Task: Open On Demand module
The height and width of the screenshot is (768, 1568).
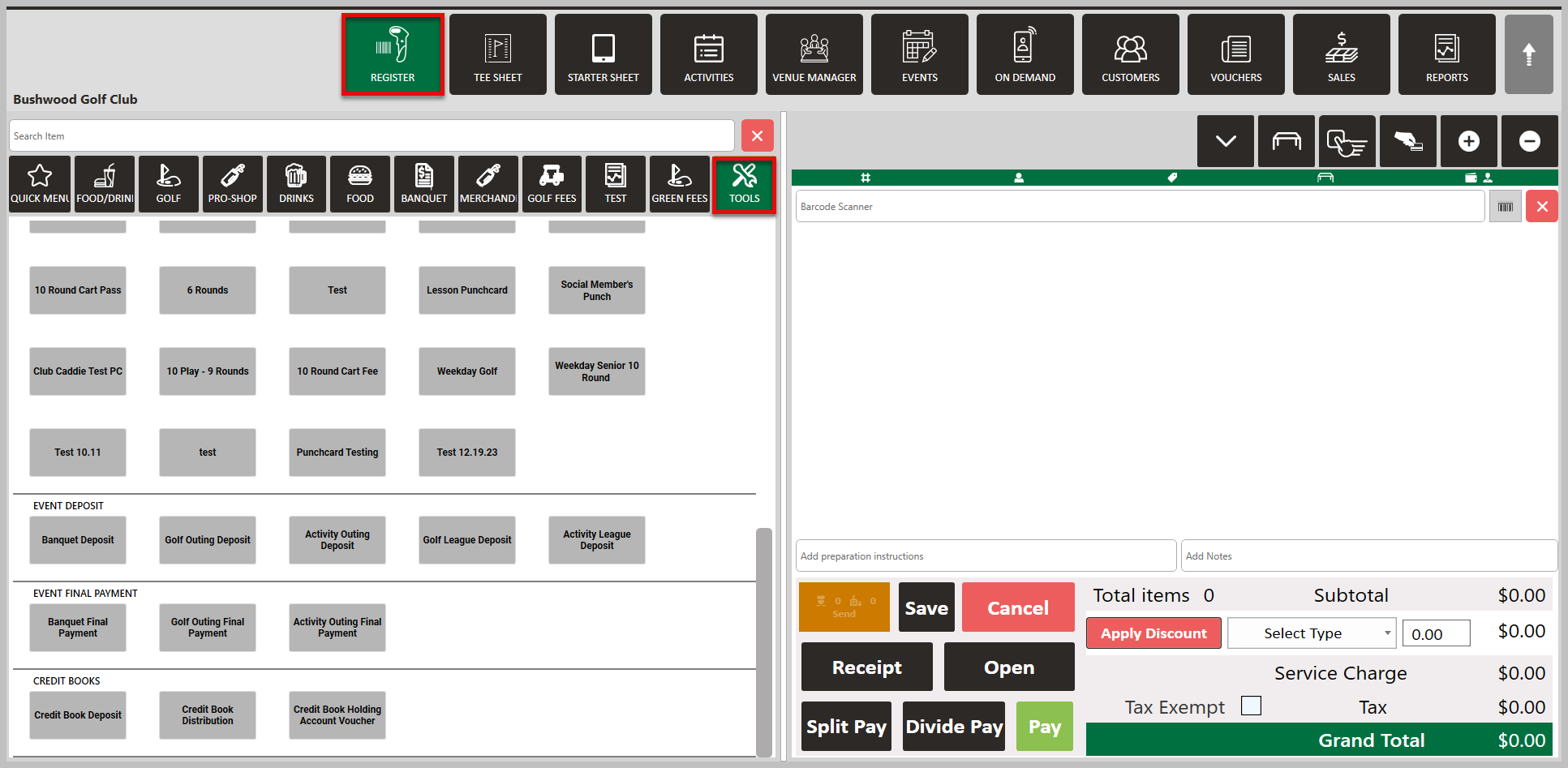Action: point(1025,54)
